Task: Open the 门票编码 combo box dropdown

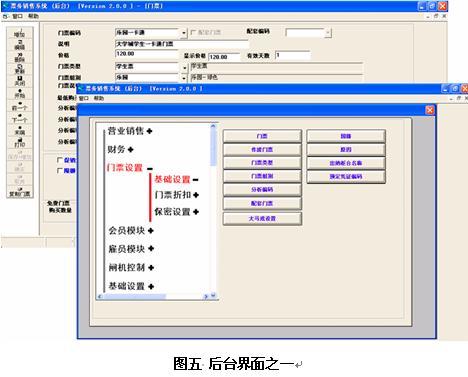Action: pos(184,33)
